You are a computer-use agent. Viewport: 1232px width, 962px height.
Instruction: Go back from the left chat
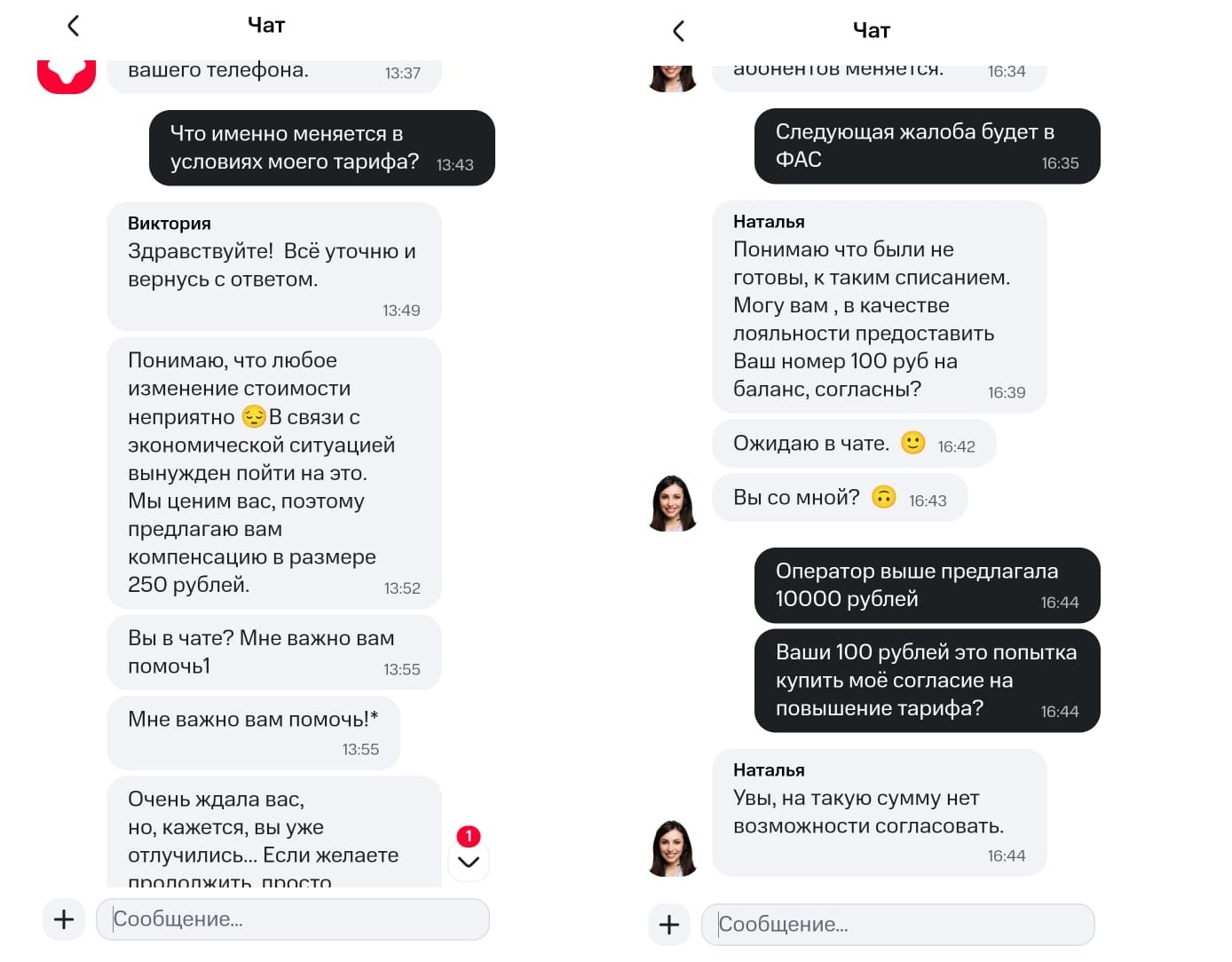[x=74, y=26]
